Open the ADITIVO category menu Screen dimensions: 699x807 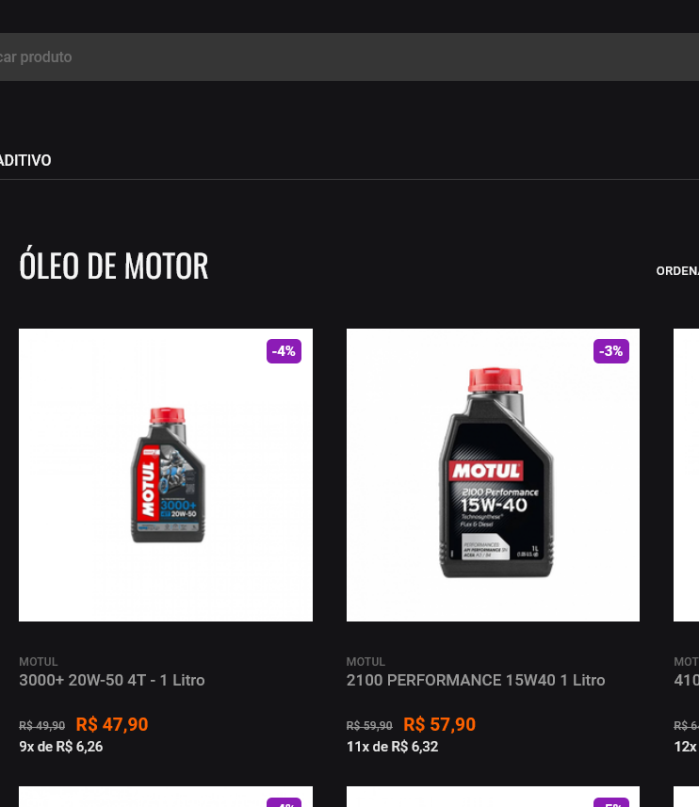(25, 160)
